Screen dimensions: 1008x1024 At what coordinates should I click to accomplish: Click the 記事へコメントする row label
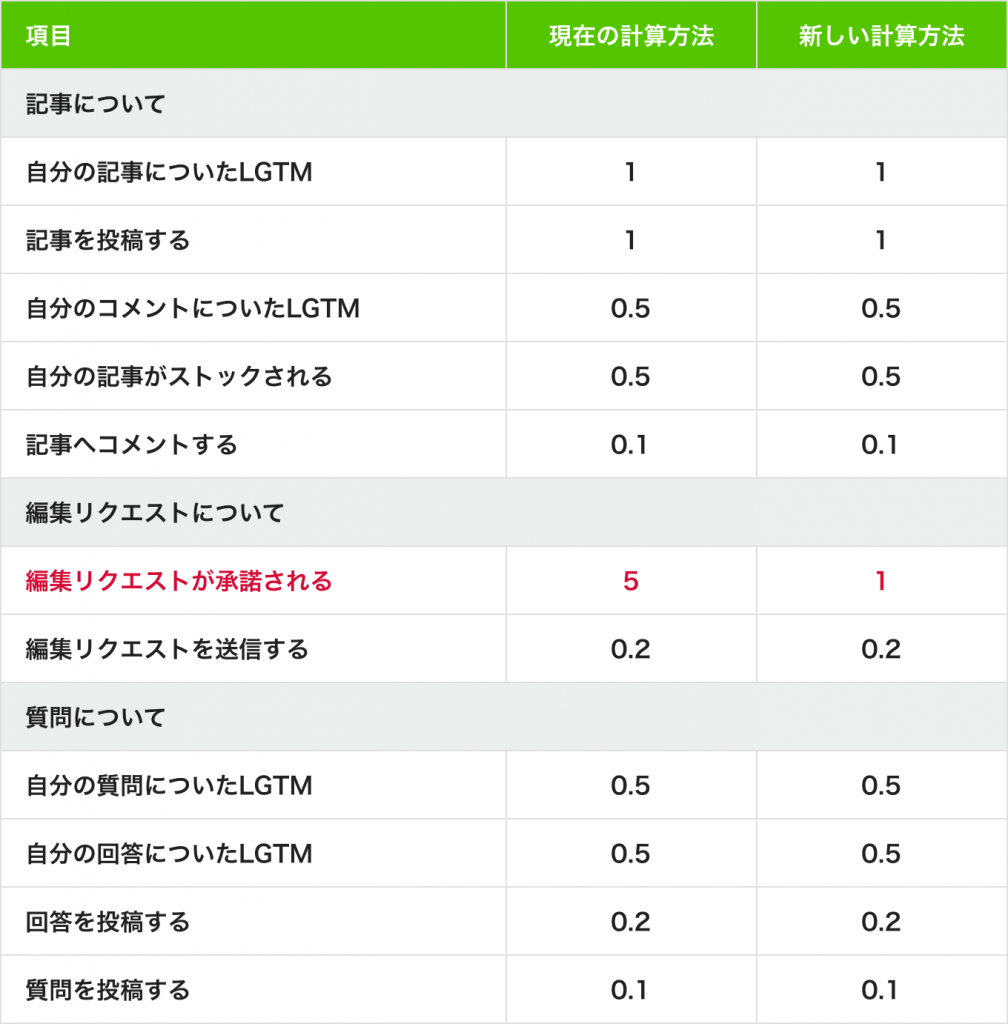click(132, 444)
